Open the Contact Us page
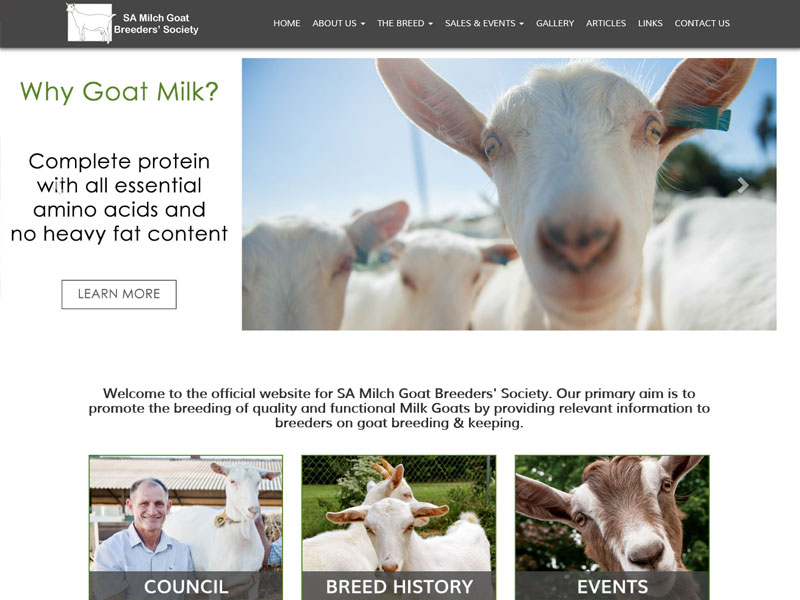The height and width of the screenshot is (600, 800). pyautogui.click(x=702, y=23)
